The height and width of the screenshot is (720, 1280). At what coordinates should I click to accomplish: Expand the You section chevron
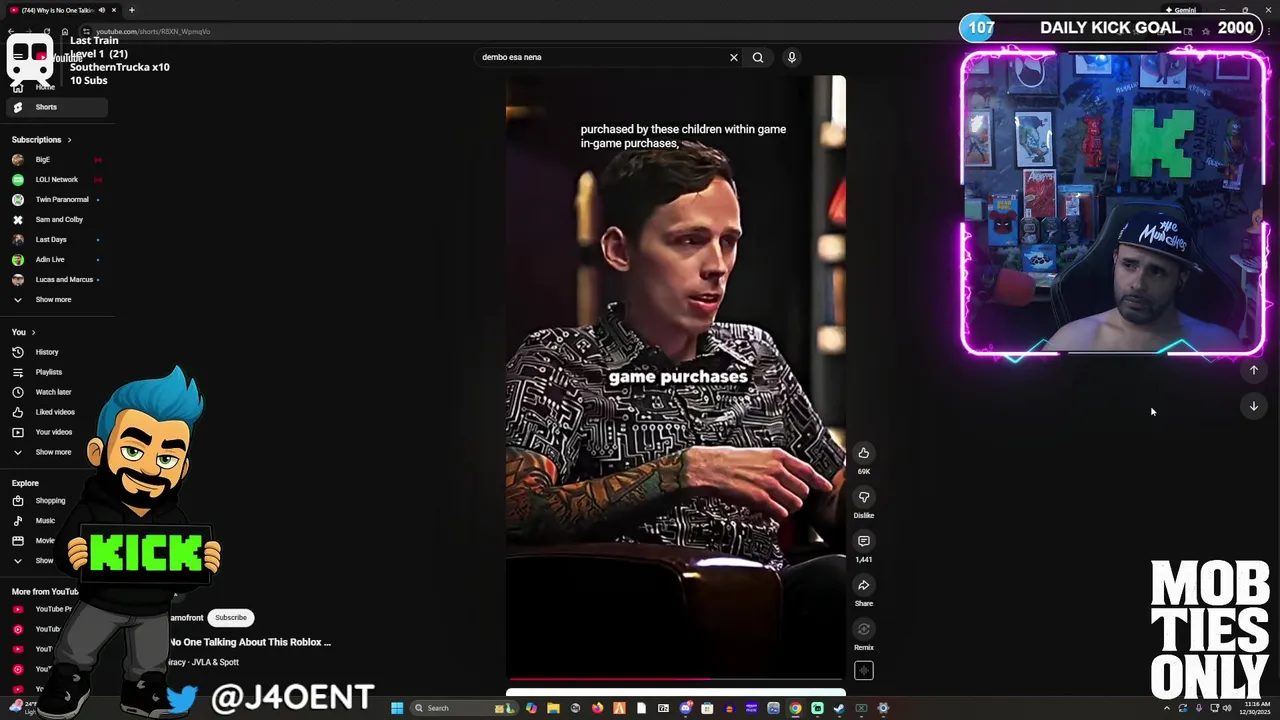pos(33,332)
